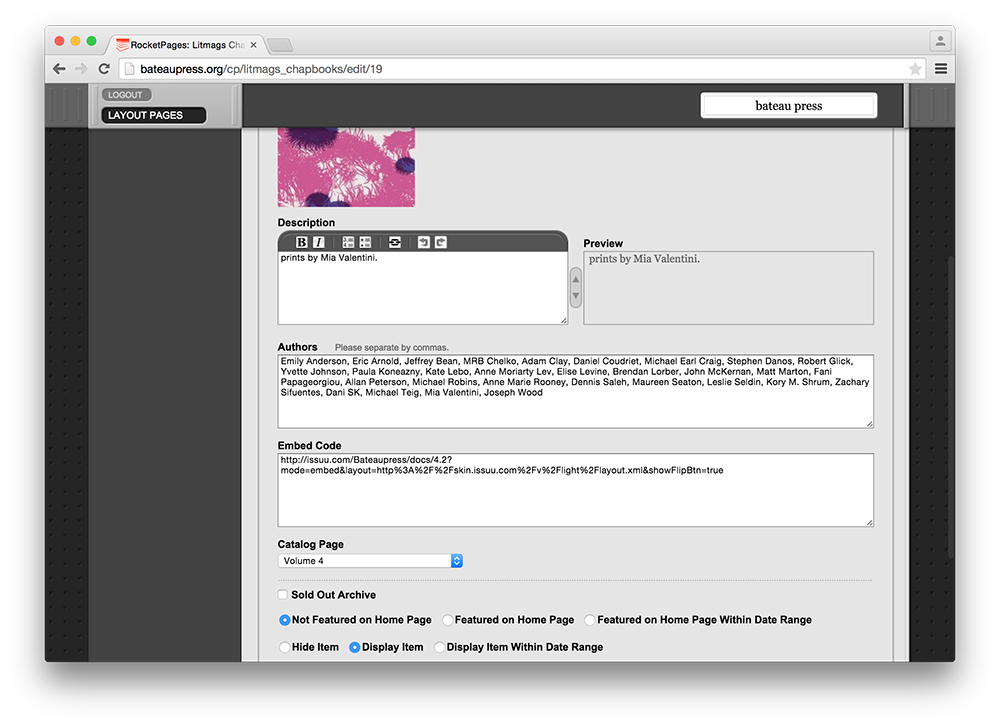Open Layout Pages in the sidebar
1000x726 pixels.
[154, 115]
